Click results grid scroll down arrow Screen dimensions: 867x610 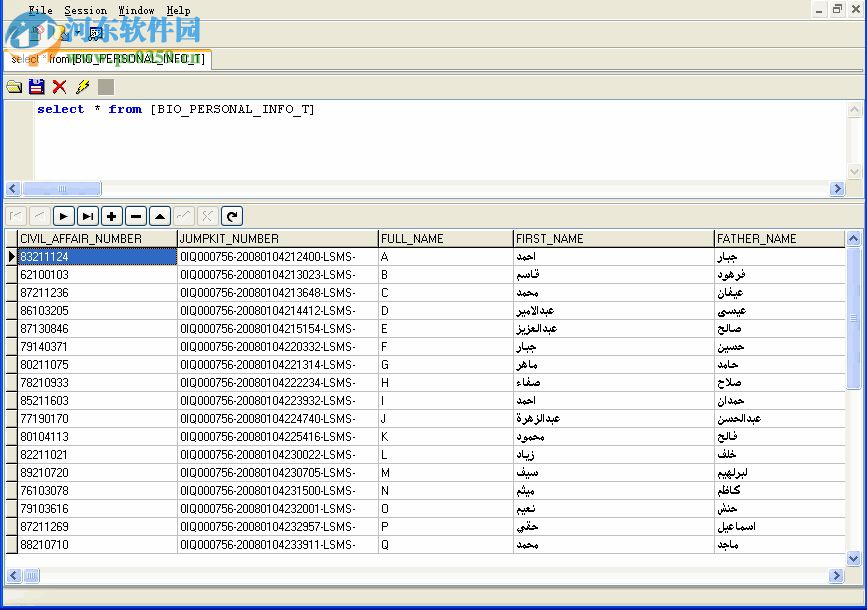[x=853, y=559]
